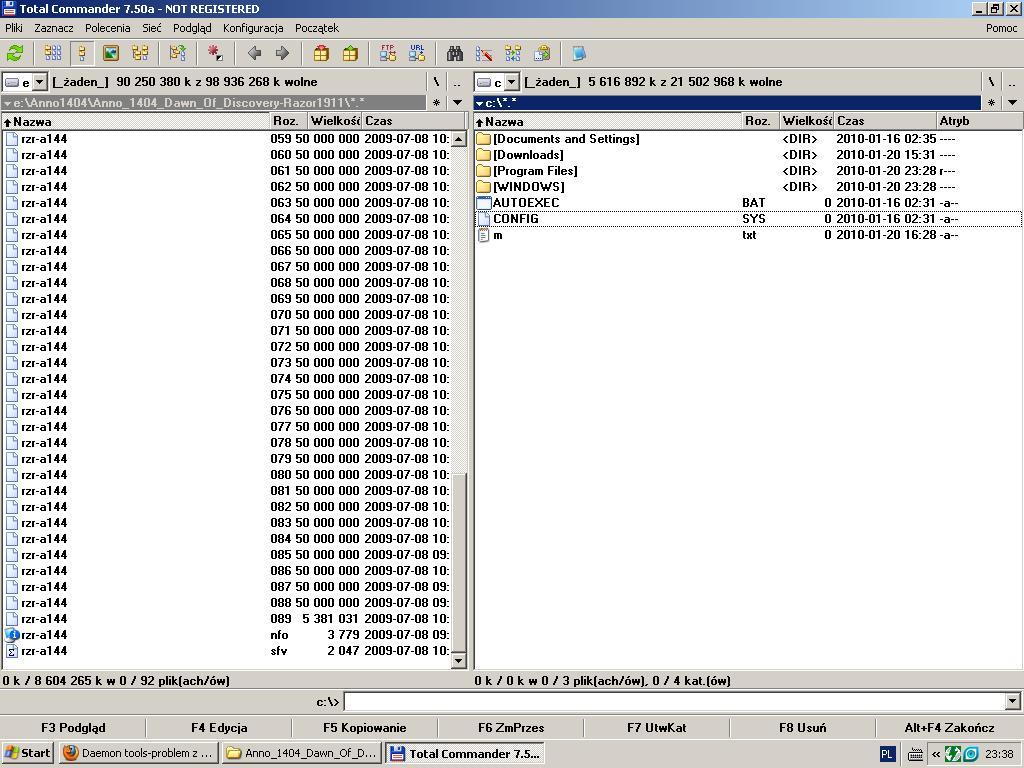This screenshot has width=1024, height=768.
Task: Click the command line input field
Action: click(x=675, y=701)
